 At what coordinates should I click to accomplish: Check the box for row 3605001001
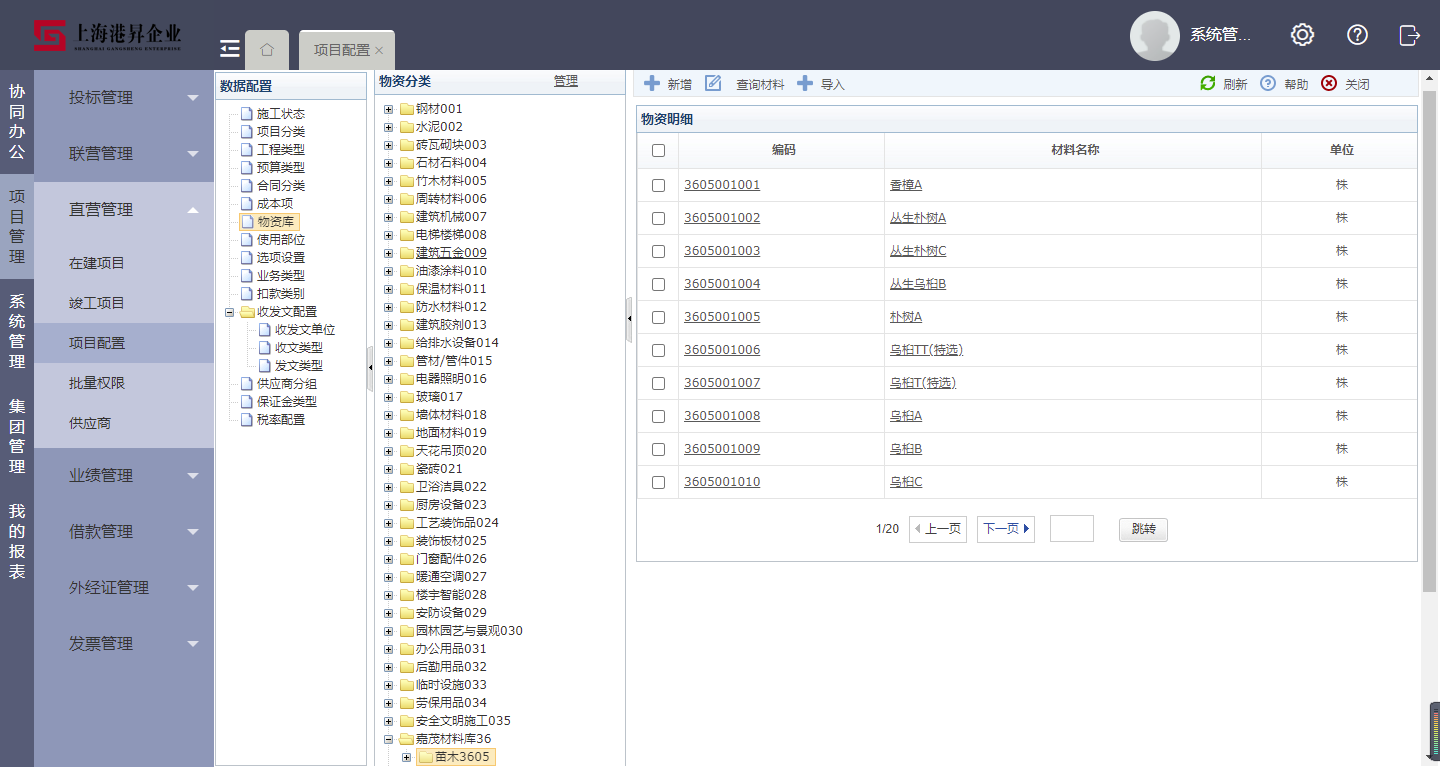pos(658,185)
